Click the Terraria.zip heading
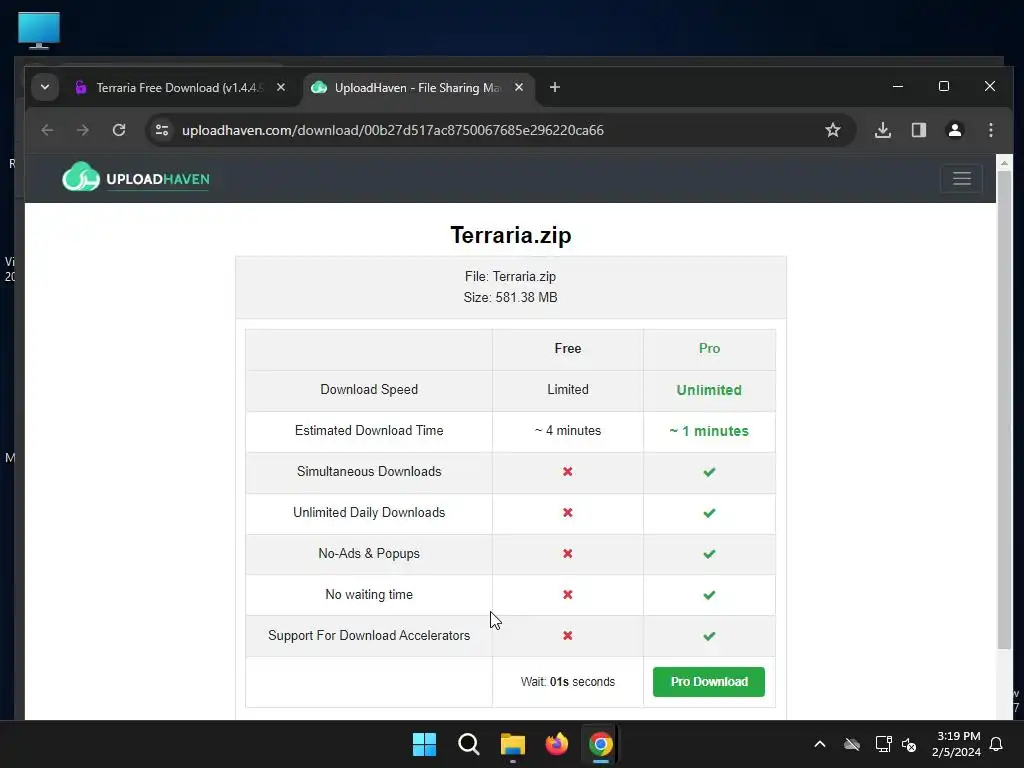The height and width of the screenshot is (768, 1024). tap(511, 234)
